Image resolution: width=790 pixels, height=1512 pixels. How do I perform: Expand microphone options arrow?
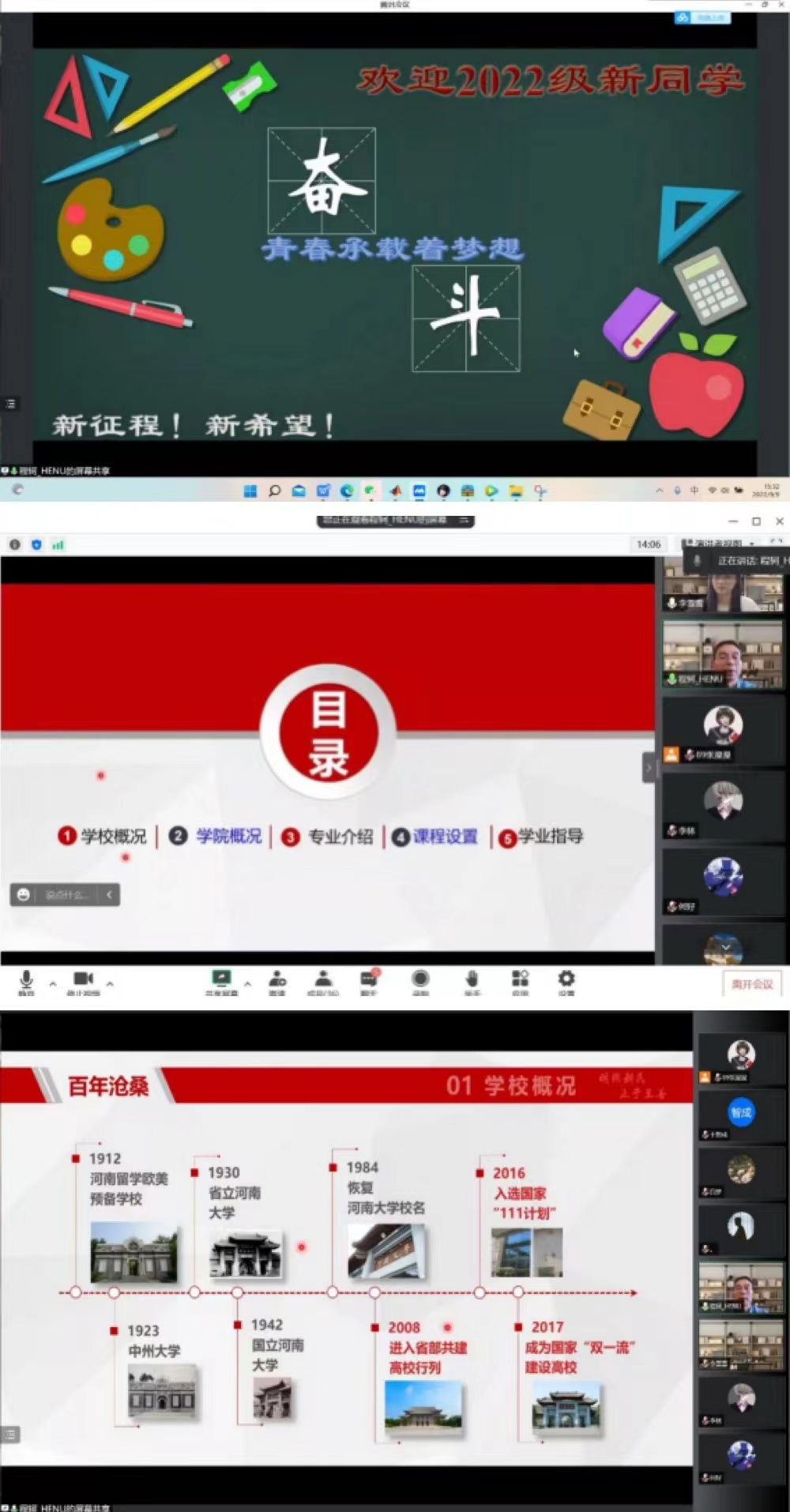(53, 984)
